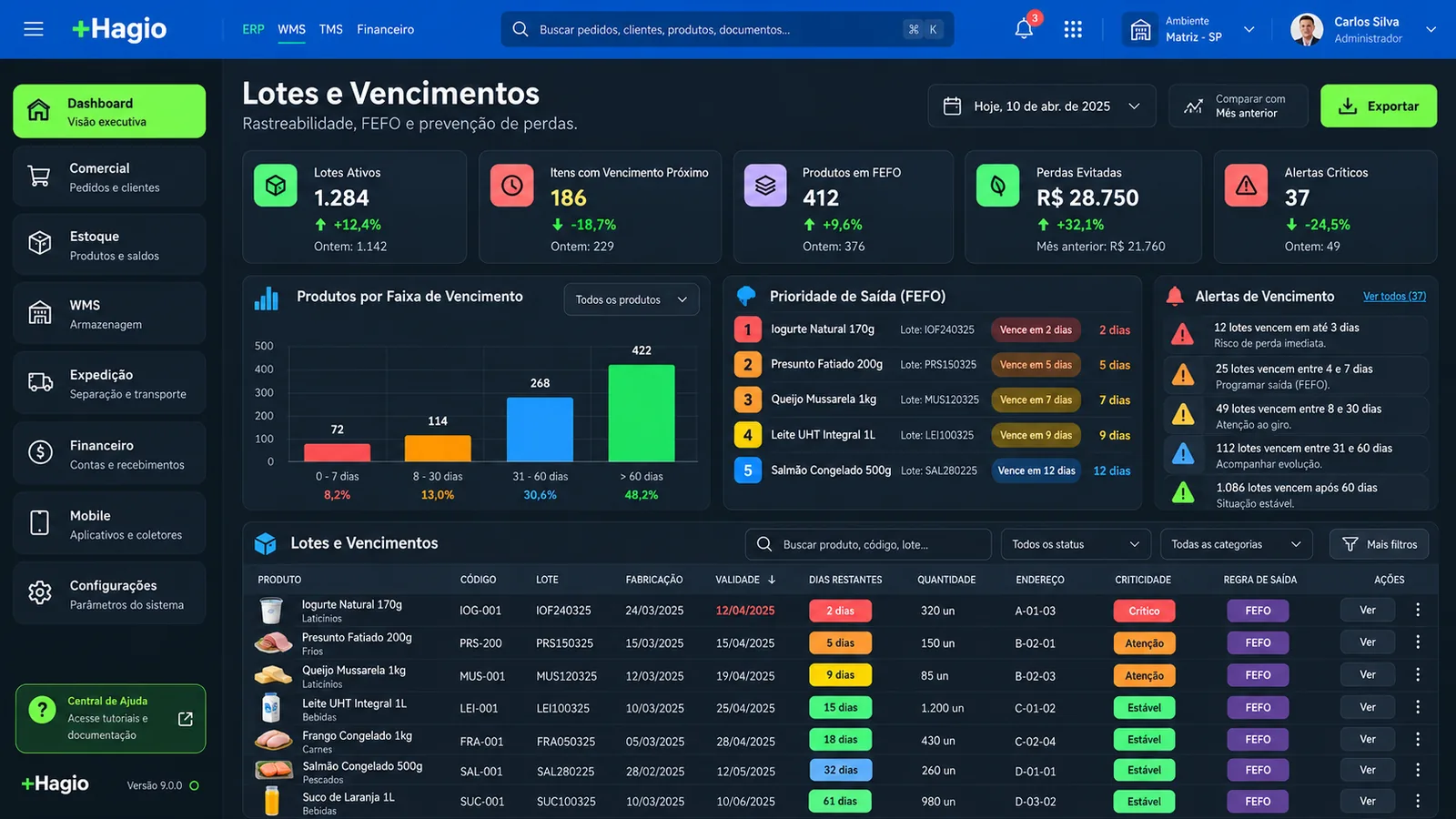Switch to Financeiro top tab
Viewport: 1456px width, 819px height.
385,29
